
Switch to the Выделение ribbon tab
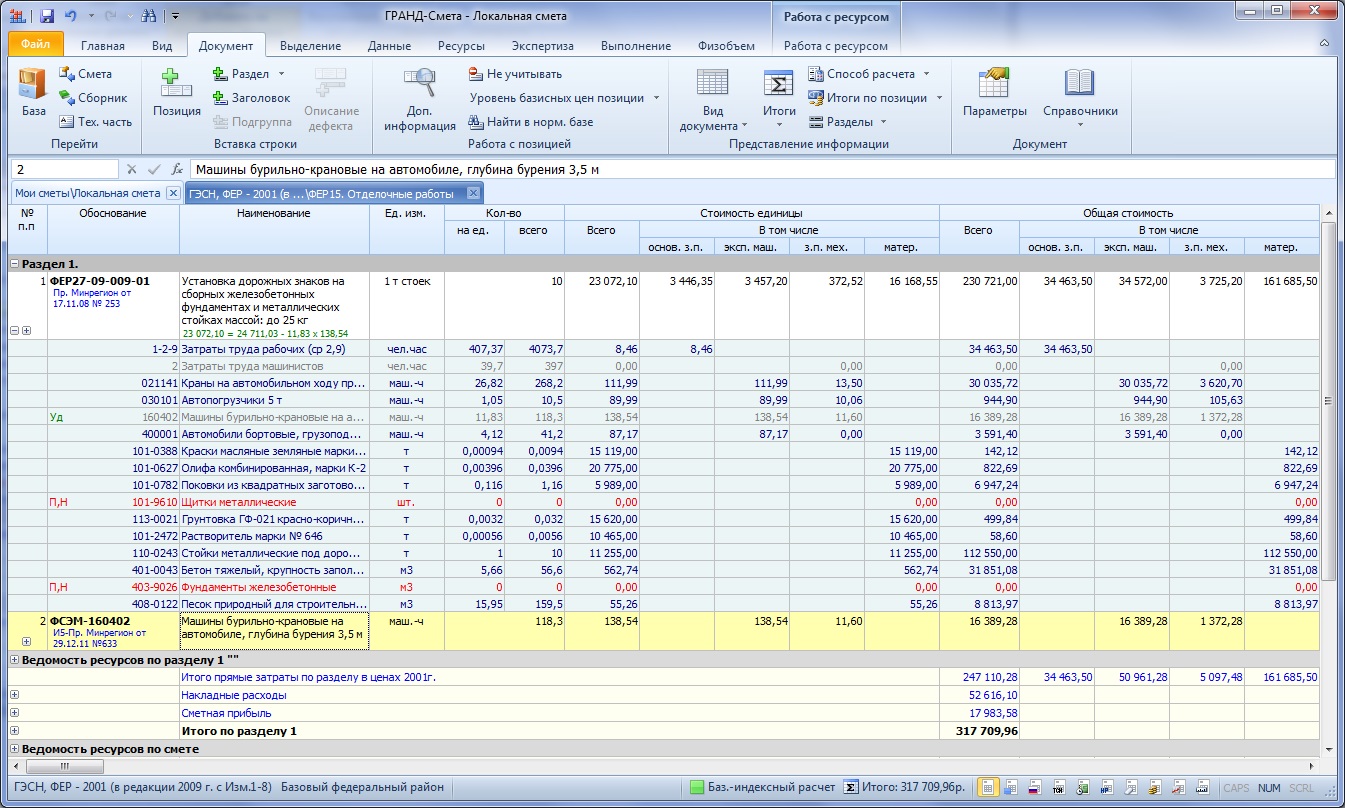(310, 46)
